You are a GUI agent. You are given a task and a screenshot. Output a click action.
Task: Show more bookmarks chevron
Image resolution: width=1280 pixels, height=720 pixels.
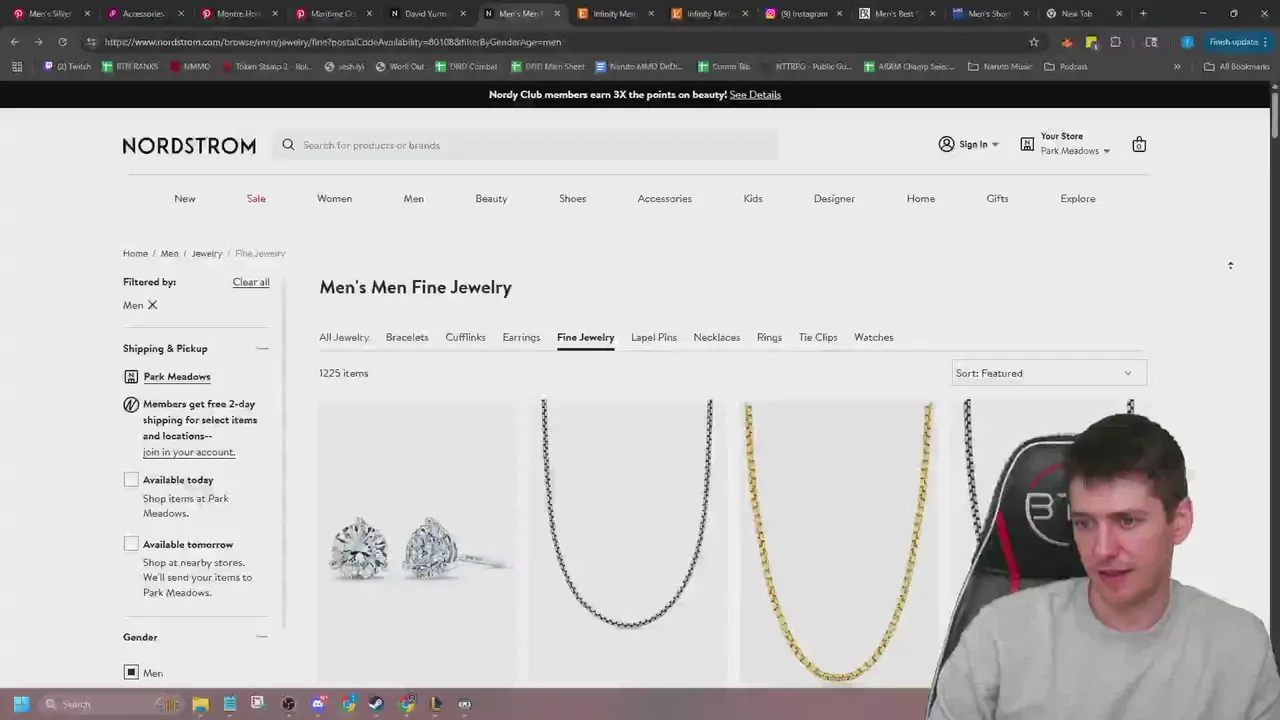(x=1177, y=67)
